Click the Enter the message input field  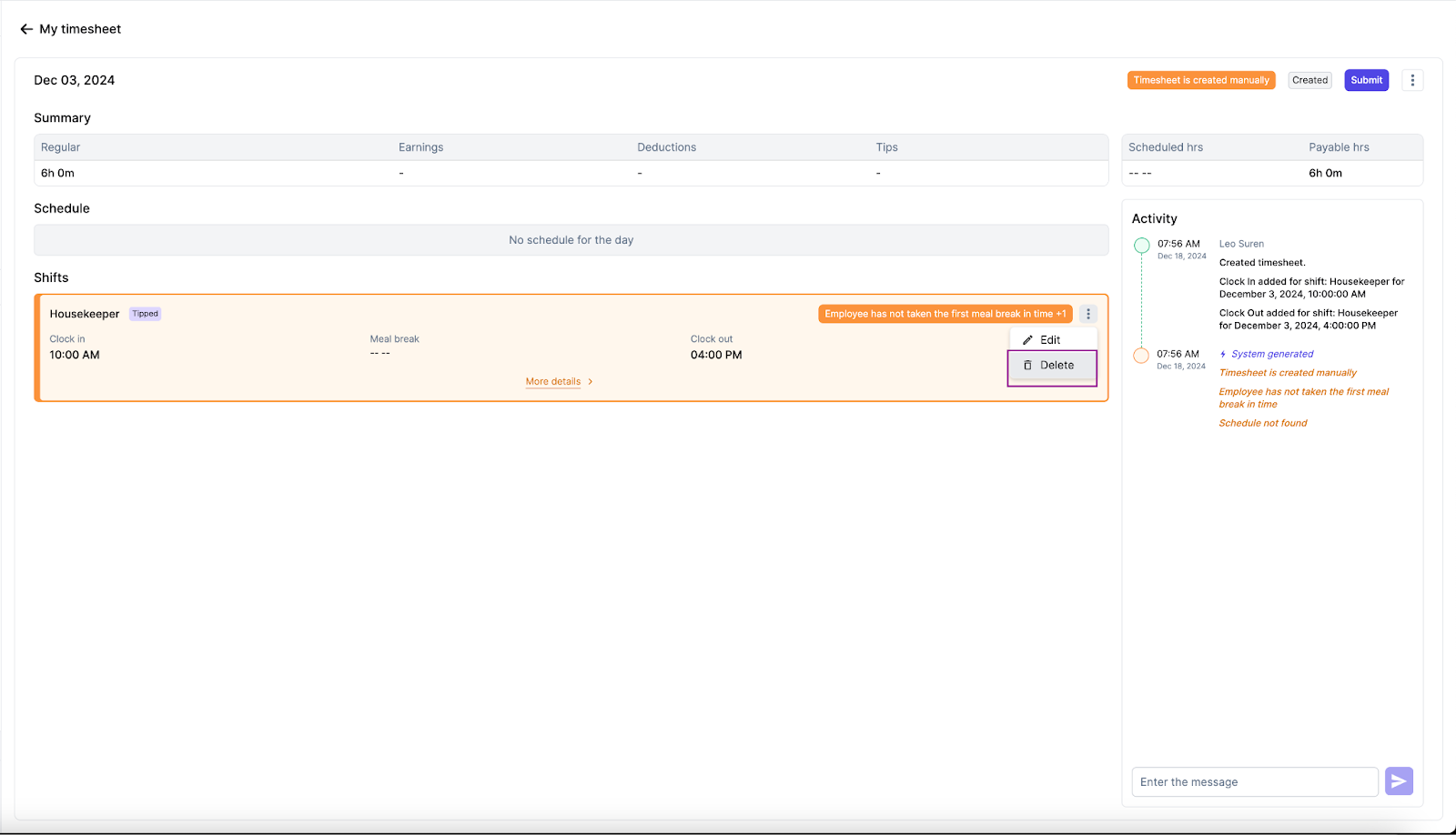coord(1254,781)
